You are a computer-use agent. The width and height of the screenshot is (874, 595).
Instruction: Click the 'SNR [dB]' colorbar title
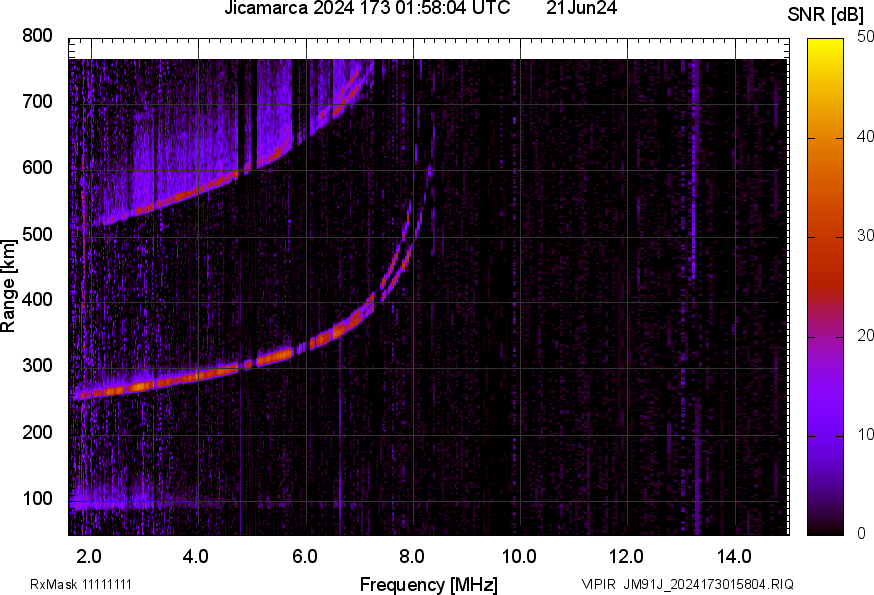(x=825, y=15)
